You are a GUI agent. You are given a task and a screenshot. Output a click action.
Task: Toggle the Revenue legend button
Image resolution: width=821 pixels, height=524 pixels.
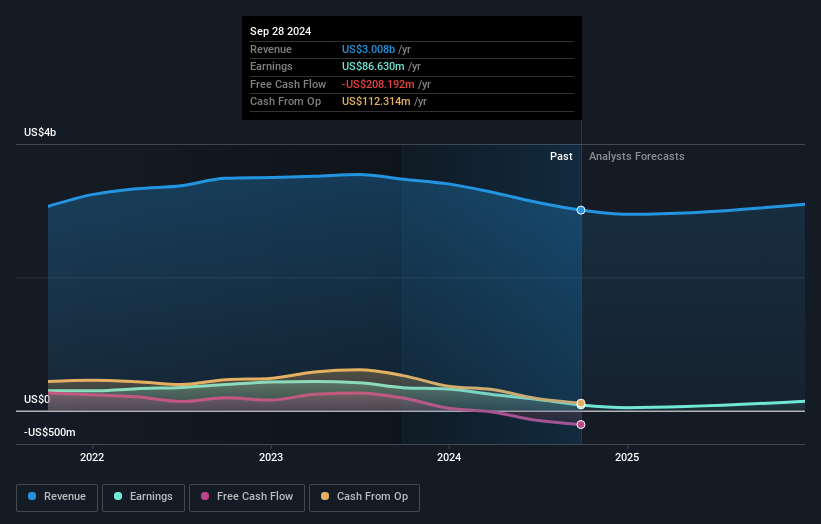pos(57,497)
